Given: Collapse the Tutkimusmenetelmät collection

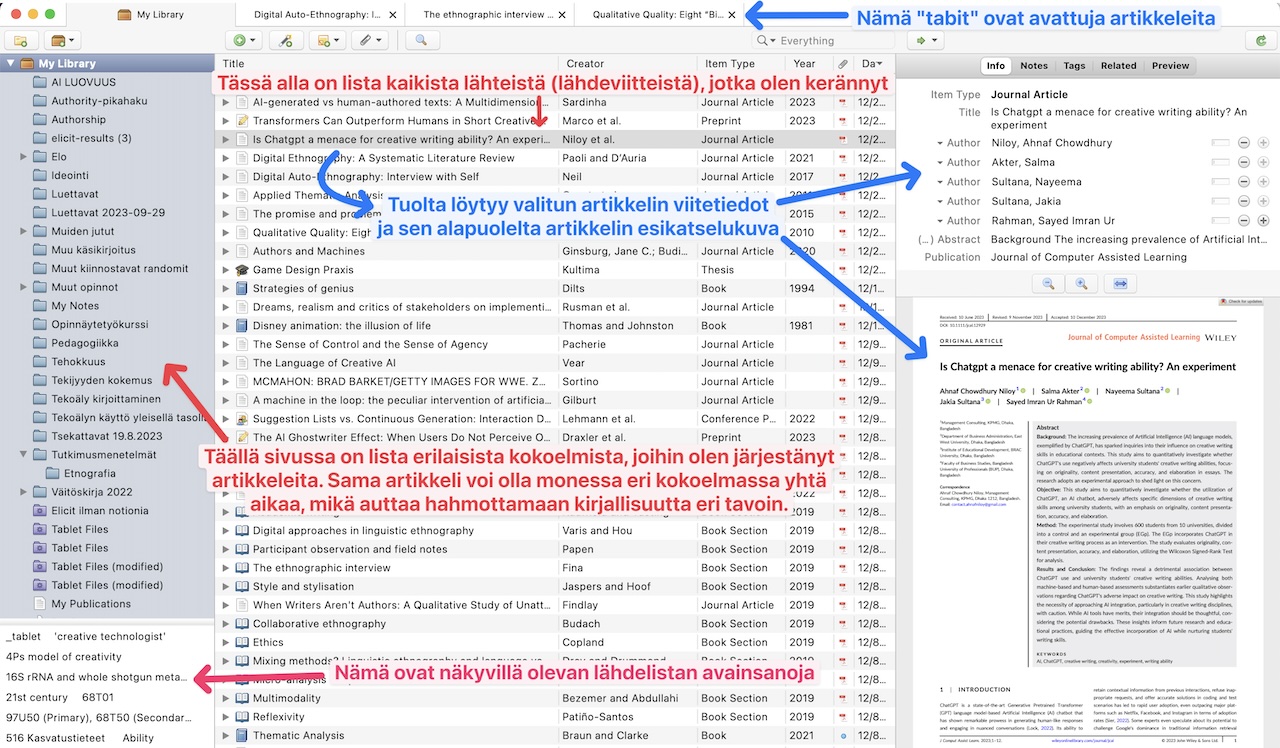Looking at the screenshot, I should (23, 455).
